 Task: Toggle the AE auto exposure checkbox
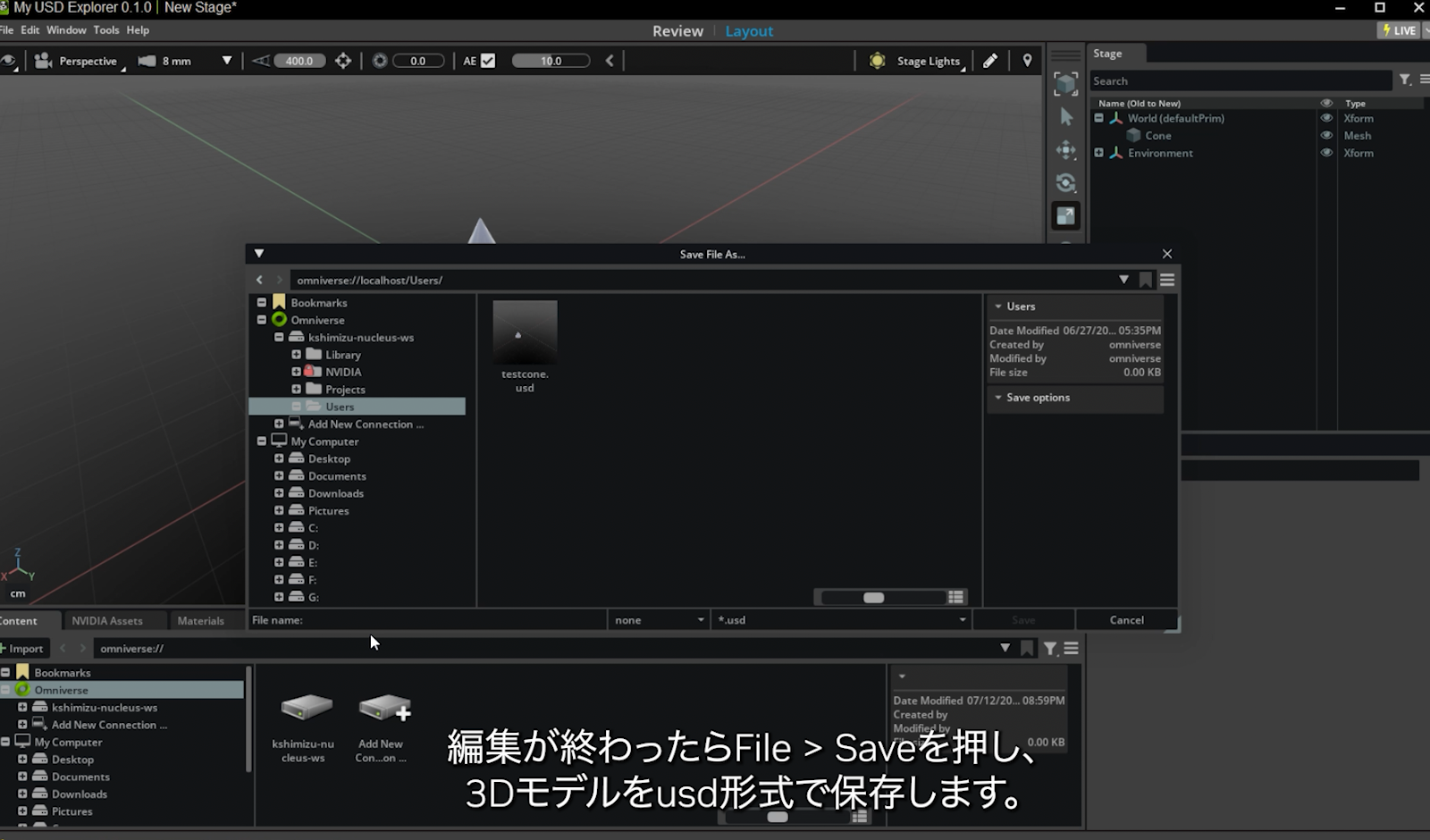pos(488,60)
